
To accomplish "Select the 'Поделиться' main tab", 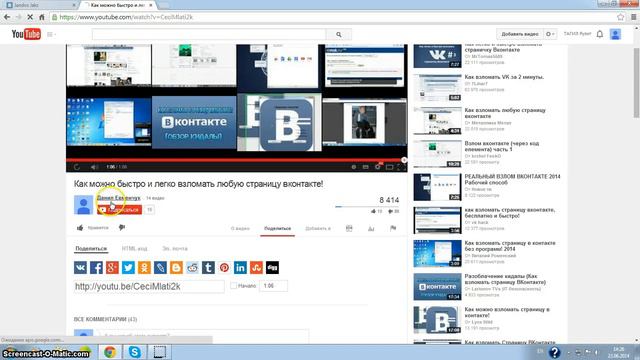I will 278,229.
